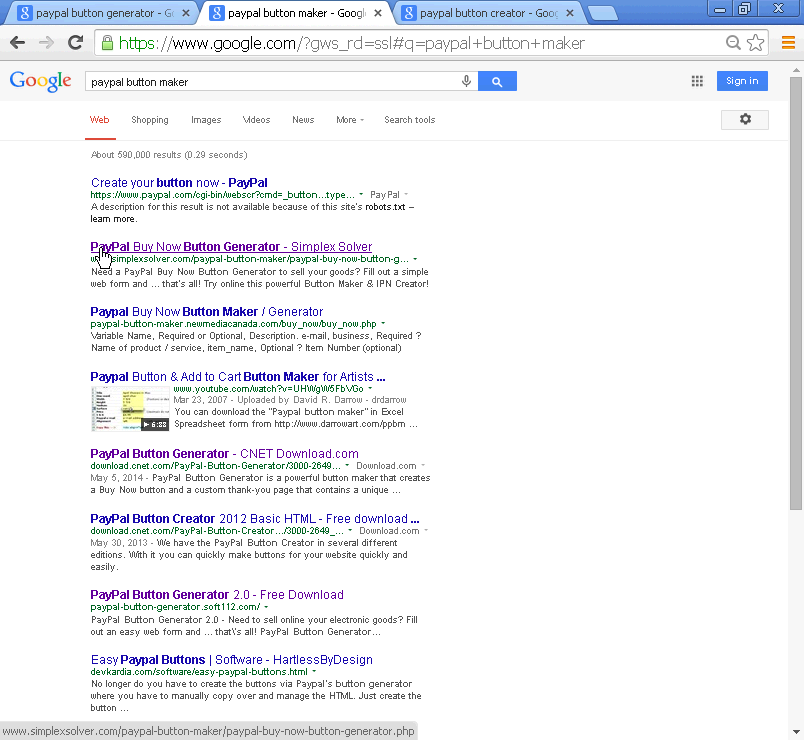Reload the page with refresh icon
The image size is (804, 740).
click(76, 43)
